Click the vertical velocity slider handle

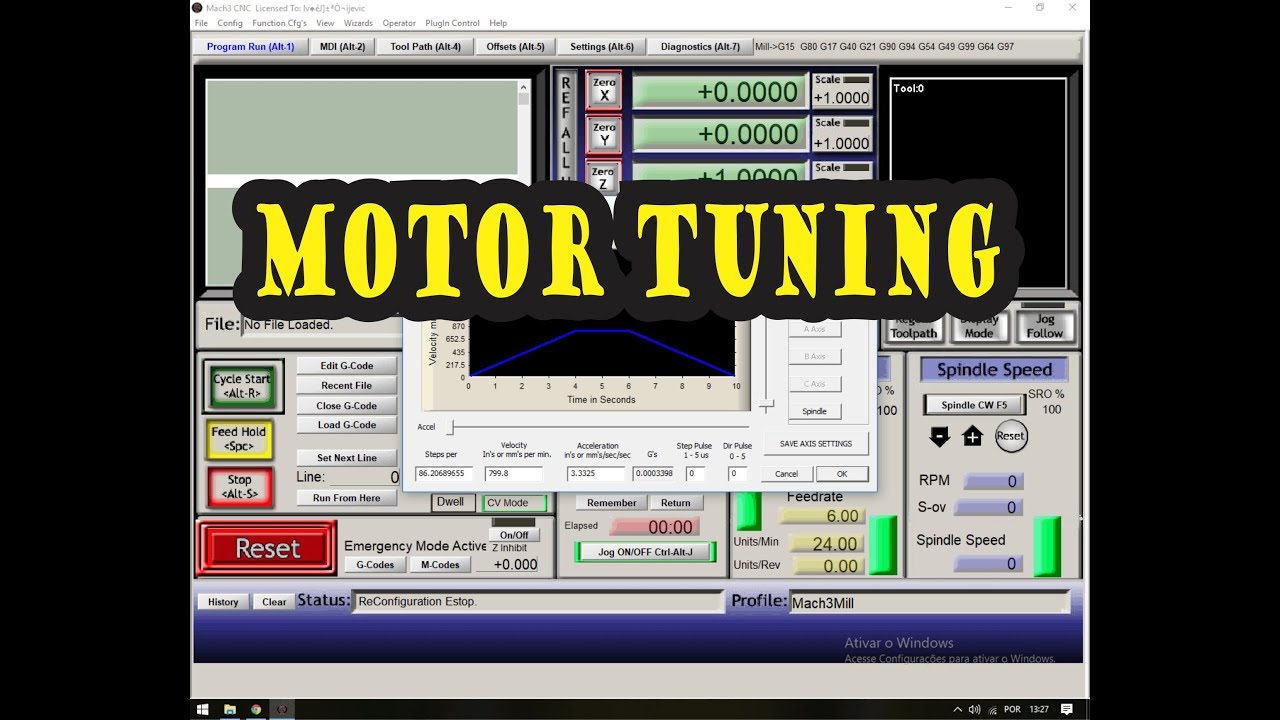pos(767,406)
